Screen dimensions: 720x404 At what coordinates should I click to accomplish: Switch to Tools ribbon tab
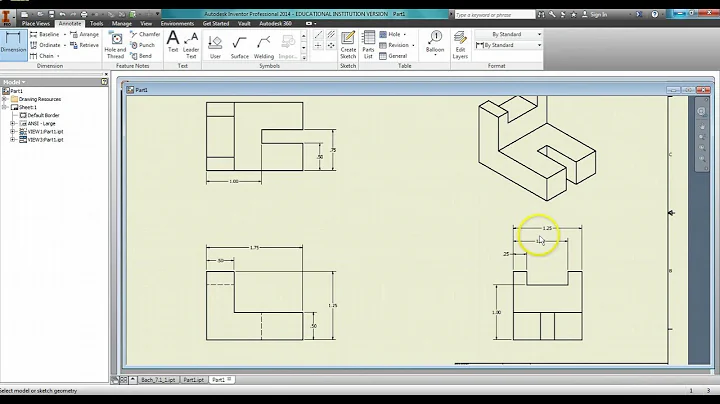click(x=96, y=23)
